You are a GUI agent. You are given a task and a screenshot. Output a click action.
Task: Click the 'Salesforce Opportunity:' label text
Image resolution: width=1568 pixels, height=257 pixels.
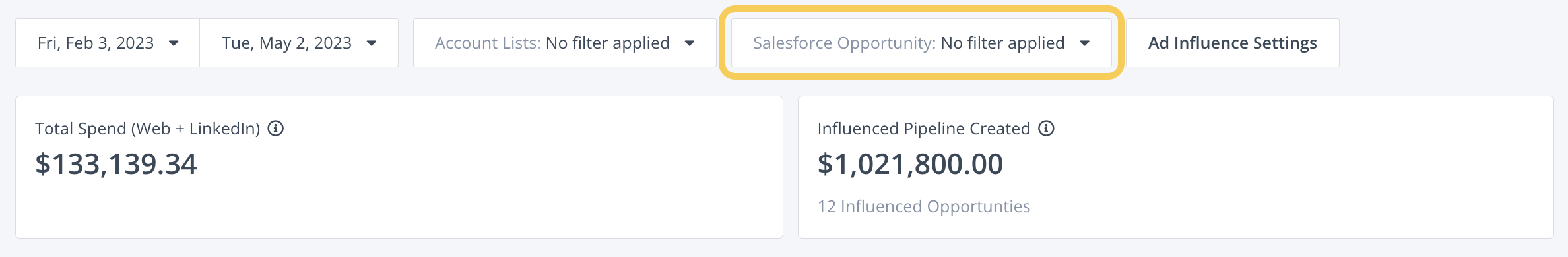point(845,43)
